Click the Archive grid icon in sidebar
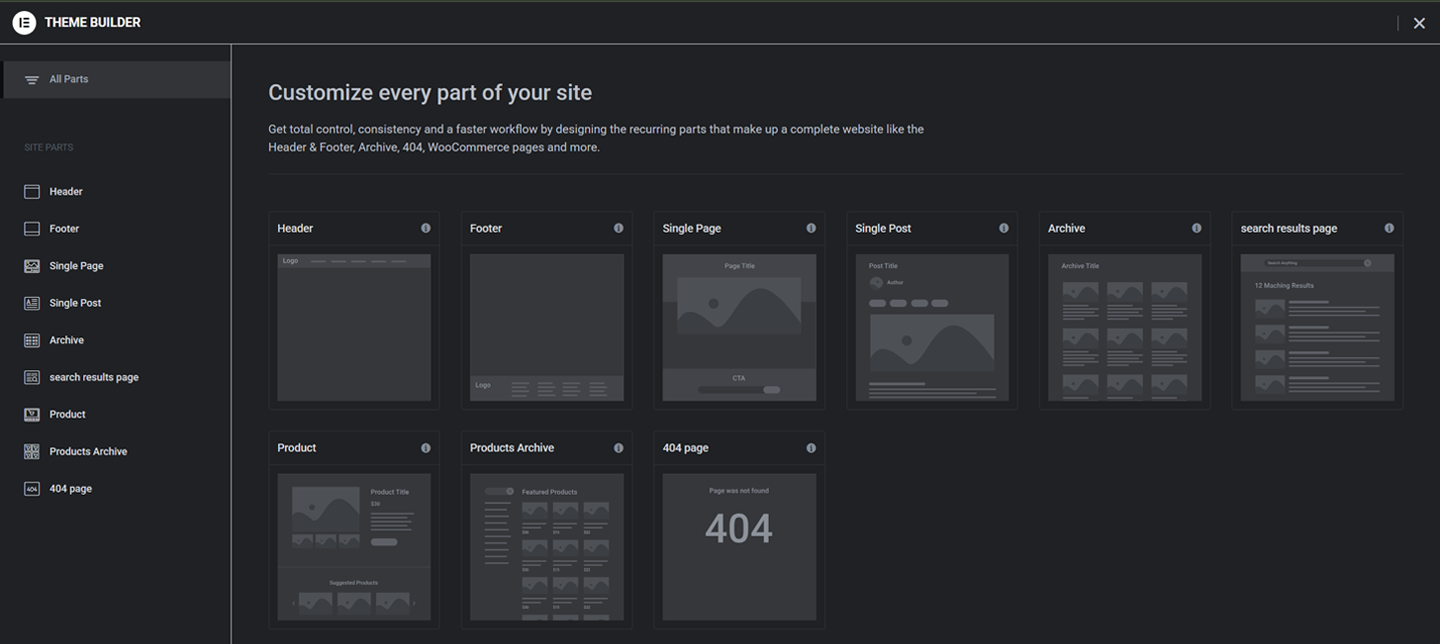Image resolution: width=1440 pixels, height=644 pixels. tap(32, 340)
